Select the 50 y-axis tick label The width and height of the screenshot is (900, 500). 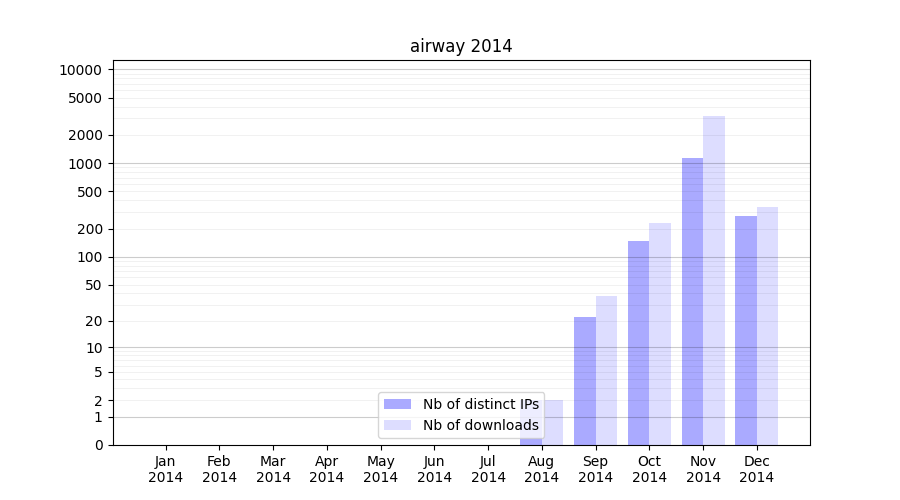pyautogui.click(x=92, y=285)
